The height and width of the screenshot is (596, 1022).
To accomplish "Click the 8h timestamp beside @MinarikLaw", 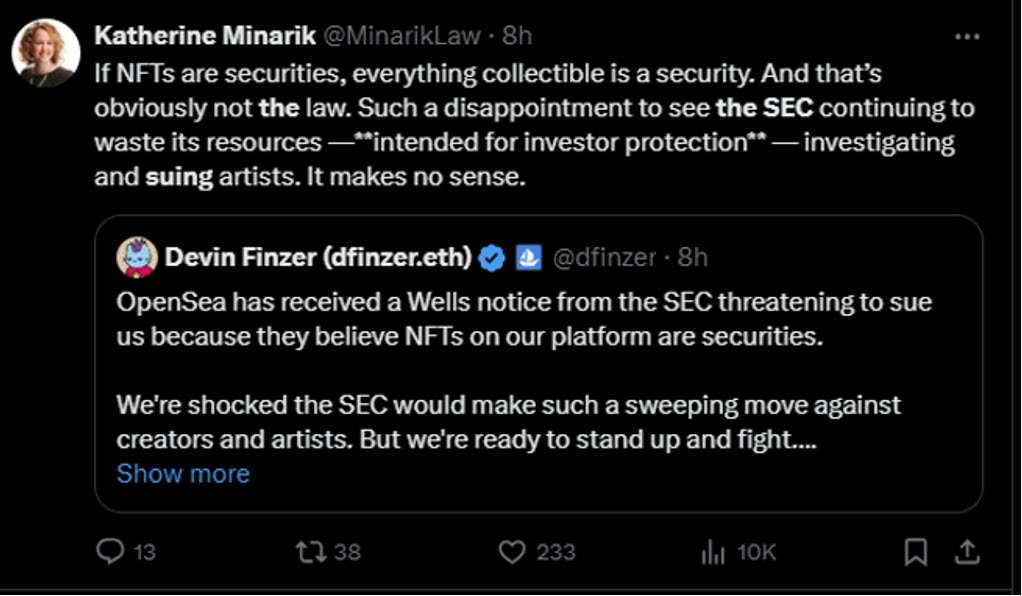I will pos(517,36).
